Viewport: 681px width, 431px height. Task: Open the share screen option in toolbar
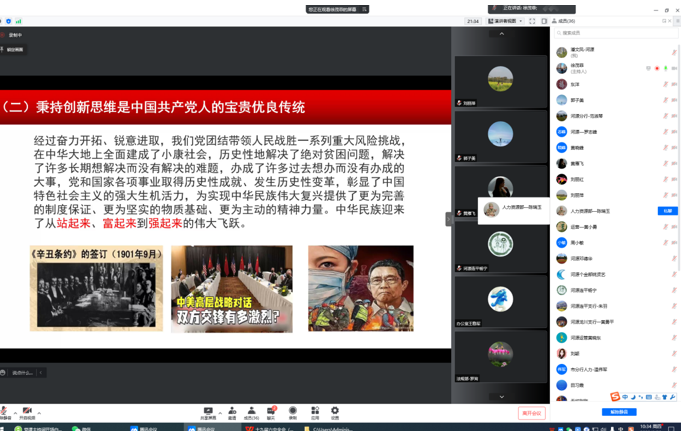pos(208,411)
